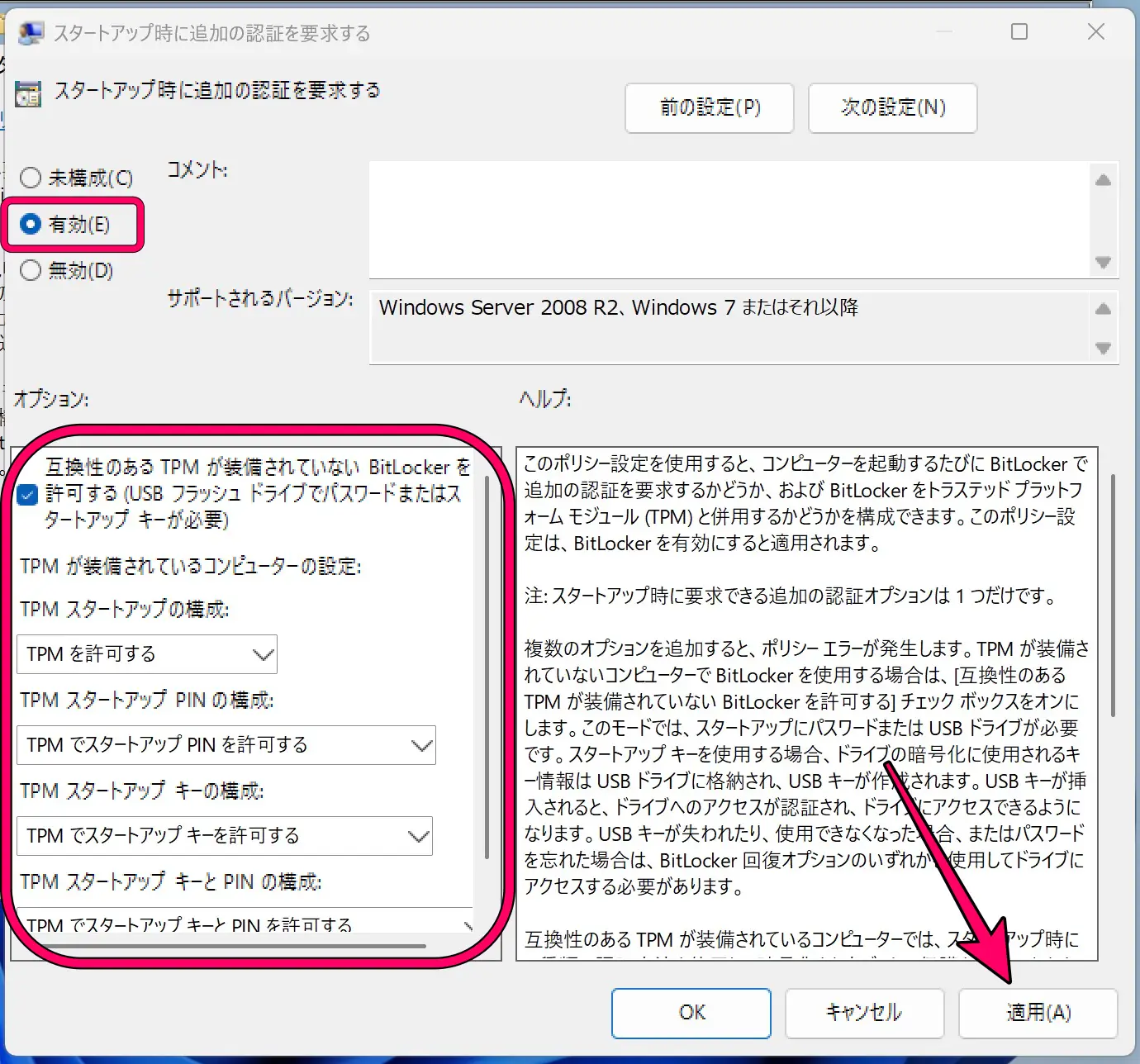Click the supported versions scroll up arrow
This screenshot has height=1064, width=1140.
tap(1103, 309)
